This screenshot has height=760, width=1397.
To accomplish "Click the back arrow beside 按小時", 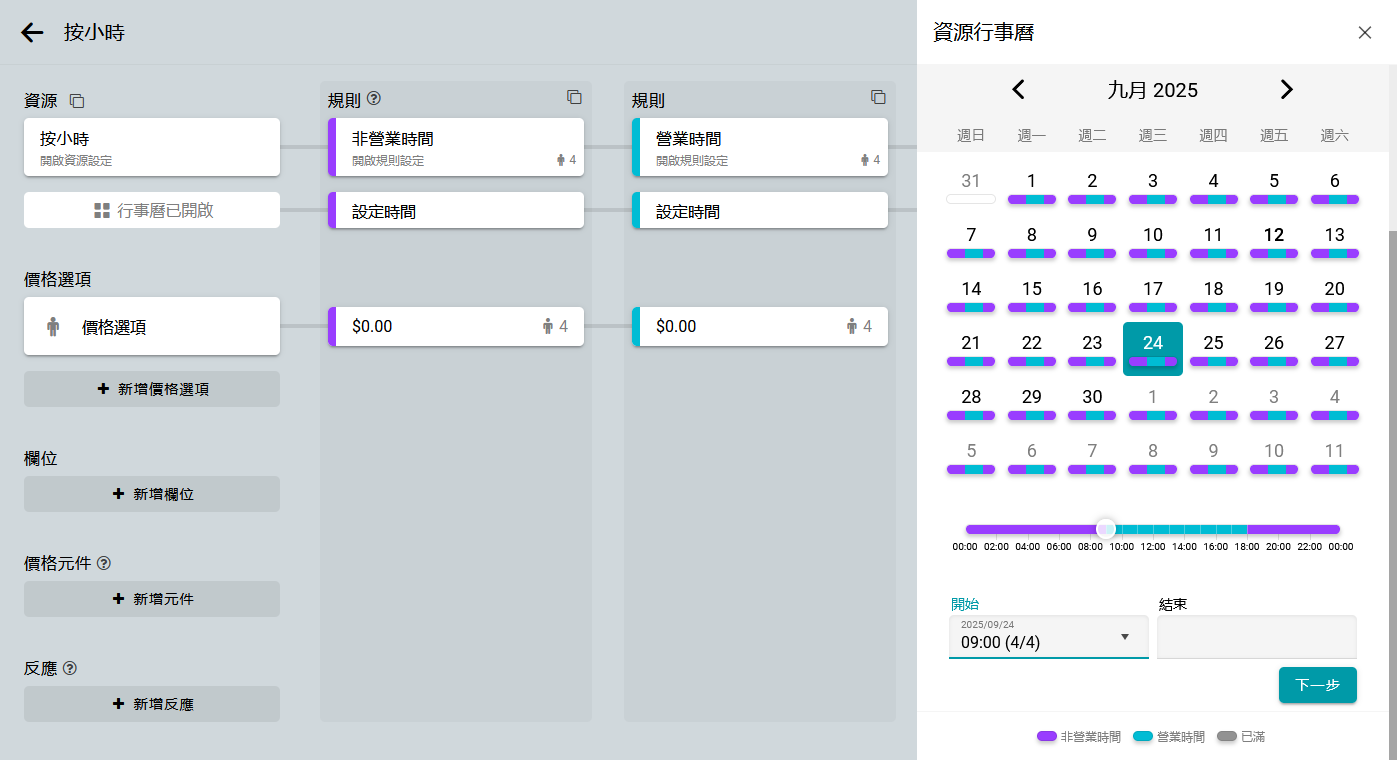I will [x=32, y=33].
